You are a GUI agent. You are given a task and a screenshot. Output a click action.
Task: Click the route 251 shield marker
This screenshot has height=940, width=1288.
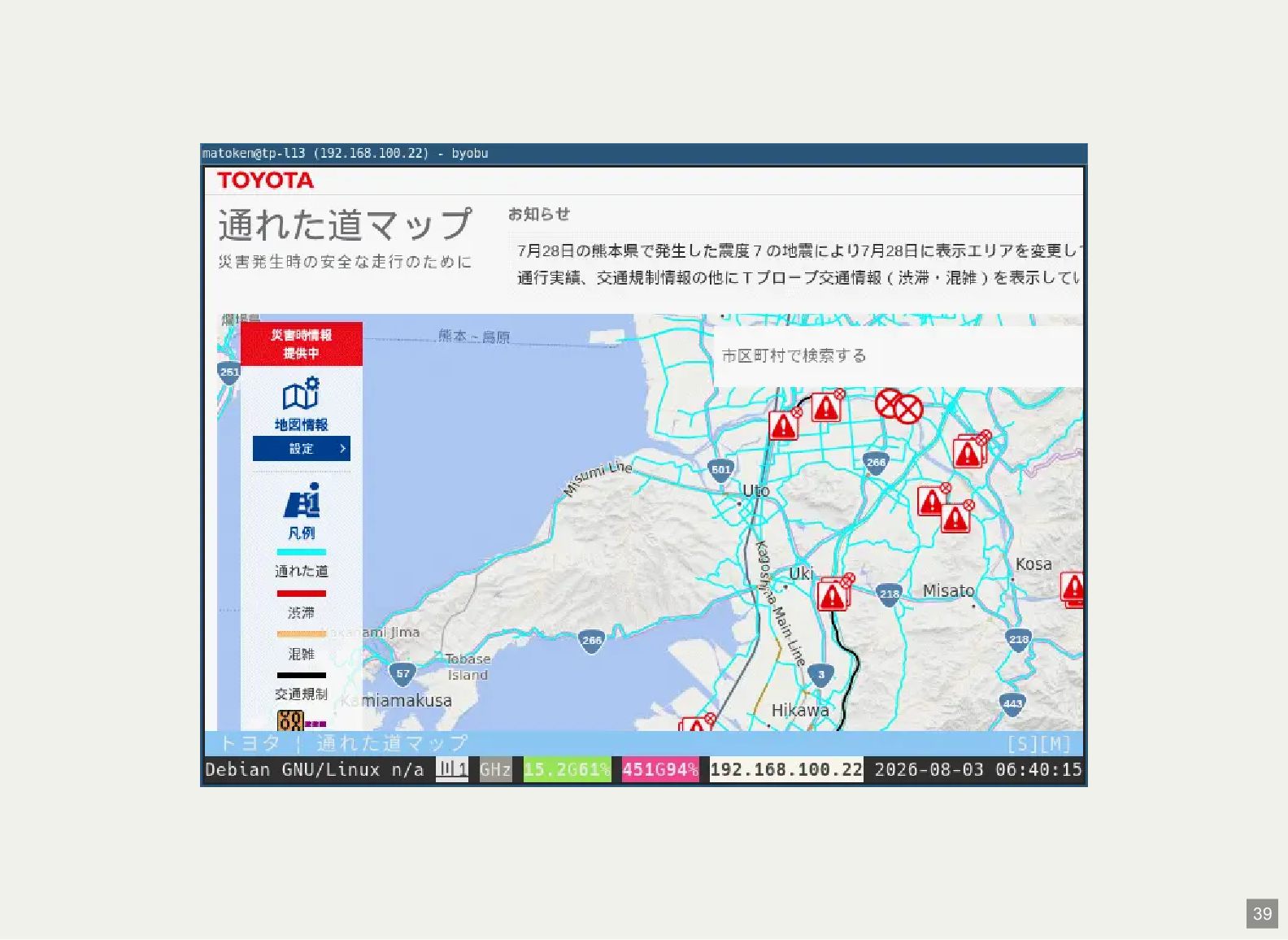coord(229,373)
